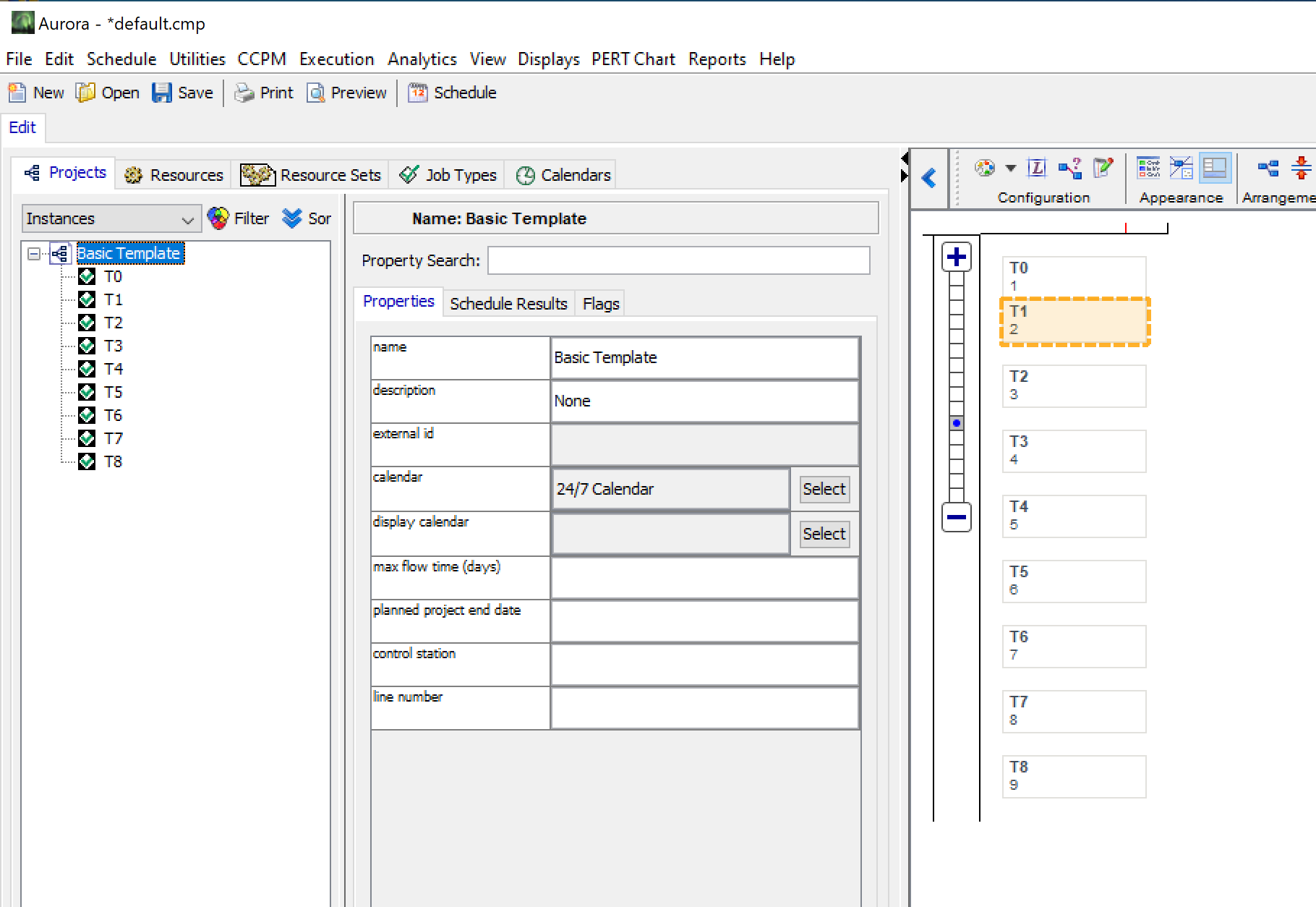The height and width of the screenshot is (907, 1316).
Task: Click the pencil edit notes icon
Action: click(x=1103, y=169)
